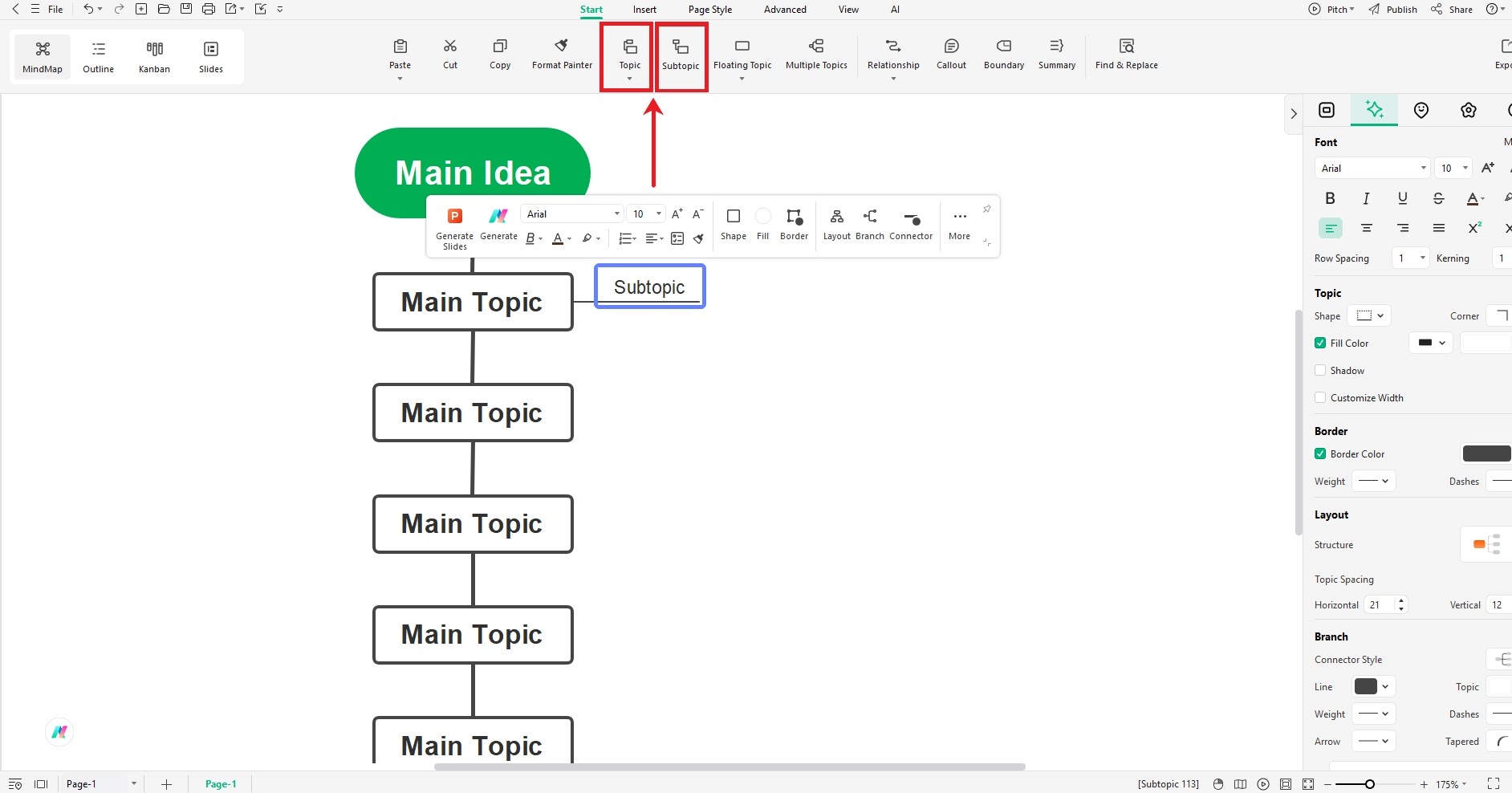1512x793 pixels.
Task: Select the Page-1 tab at bottom
Action: point(221,784)
